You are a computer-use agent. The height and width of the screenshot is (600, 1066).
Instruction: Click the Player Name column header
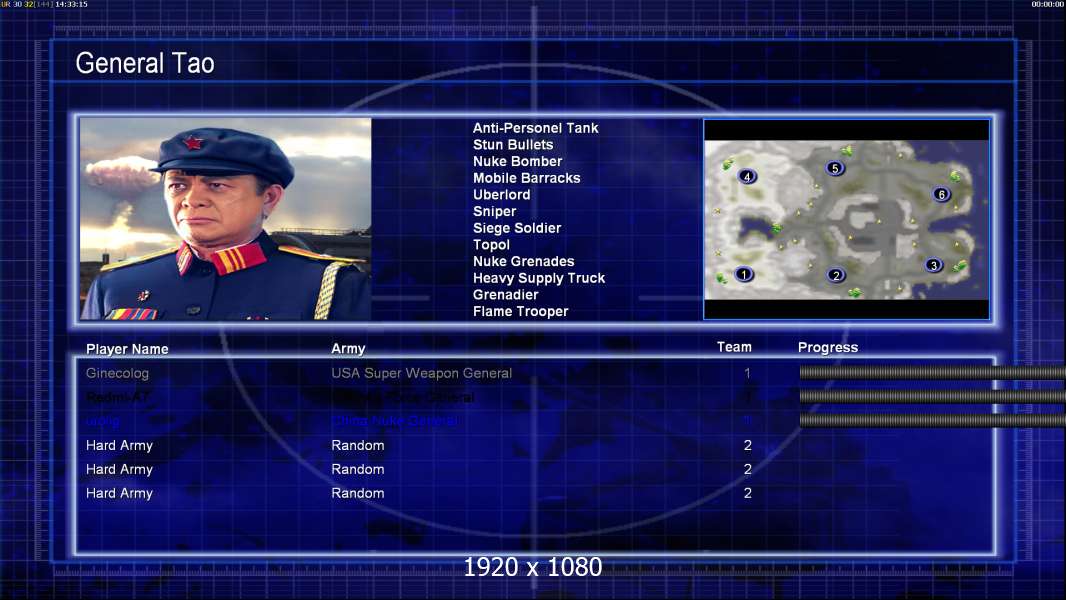pyautogui.click(x=127, y=349)
